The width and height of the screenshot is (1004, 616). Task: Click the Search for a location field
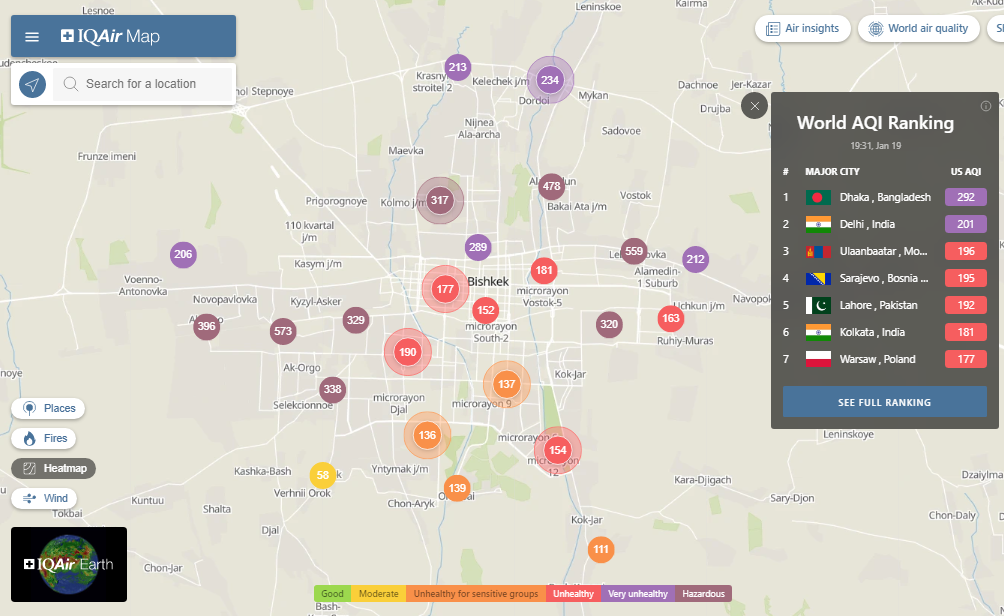[145, 84]
